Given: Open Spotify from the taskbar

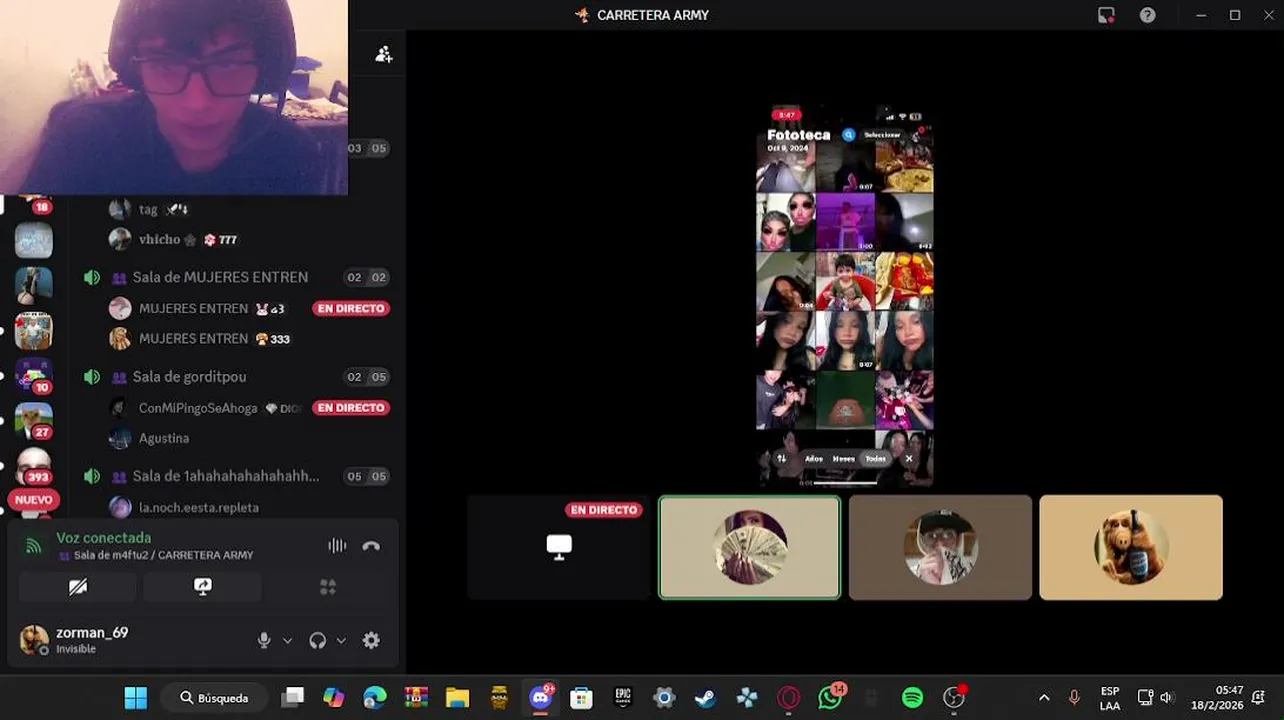Looking at the screenshot, I should pyautogui.click(x=913, y=698).
